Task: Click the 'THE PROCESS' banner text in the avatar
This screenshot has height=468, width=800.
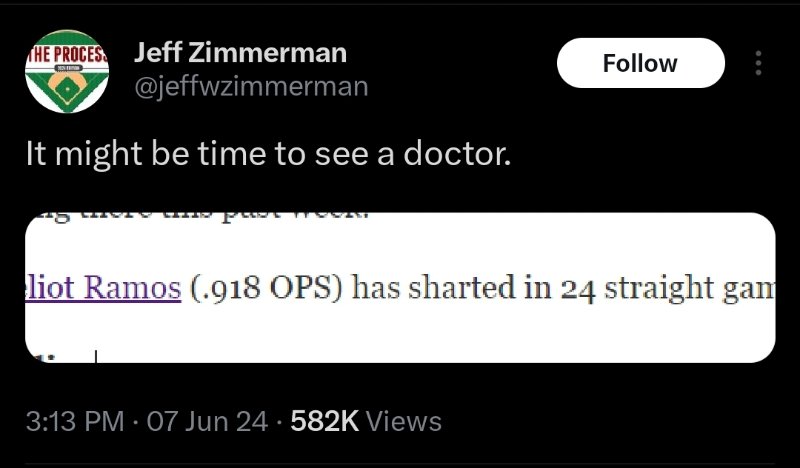Action: point(66,50)
